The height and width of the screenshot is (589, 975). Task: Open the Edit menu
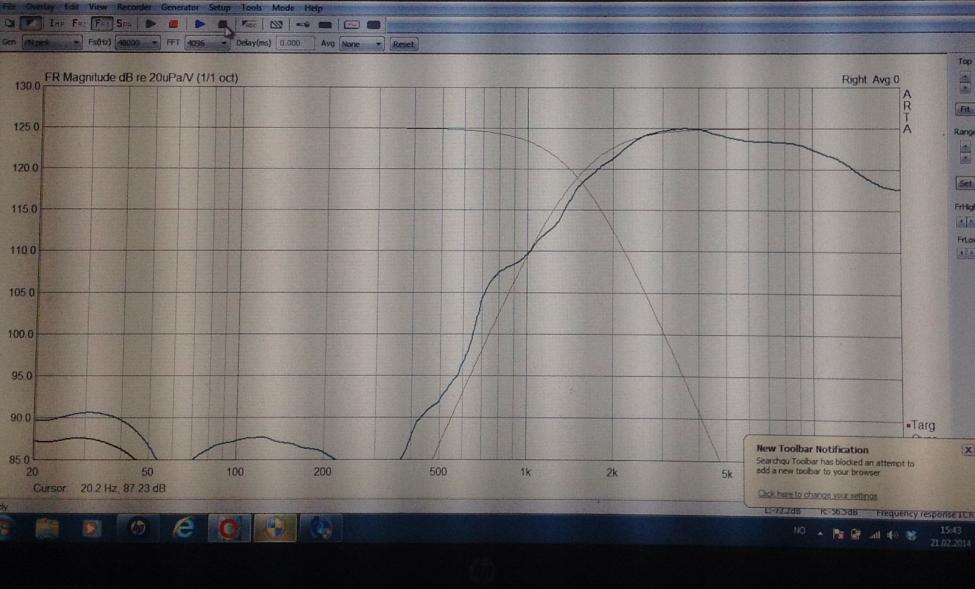coord(72,7)
